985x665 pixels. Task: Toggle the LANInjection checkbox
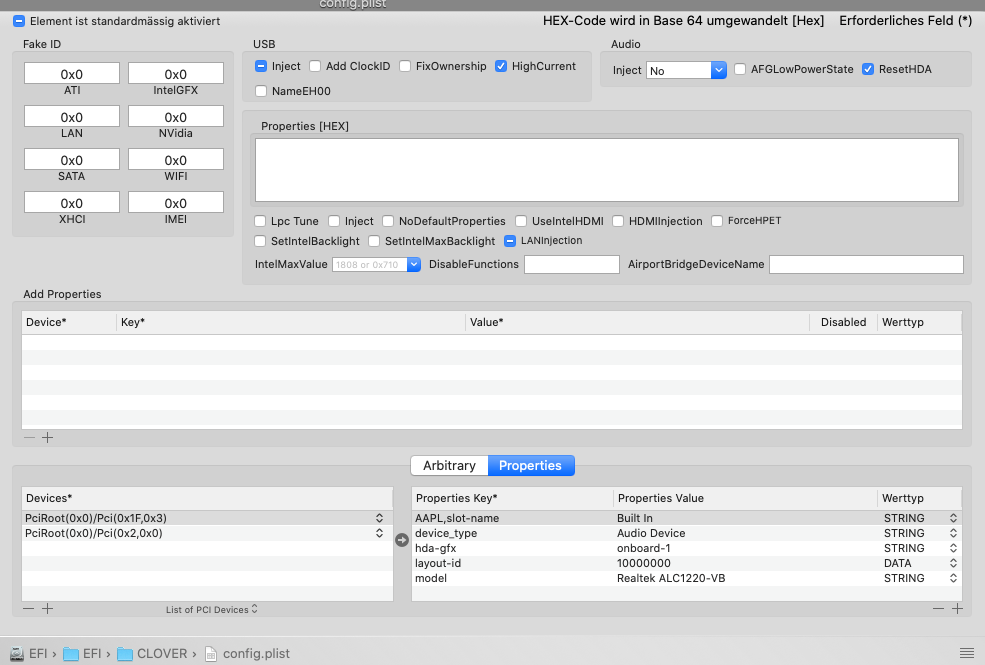tap(510, 241)
